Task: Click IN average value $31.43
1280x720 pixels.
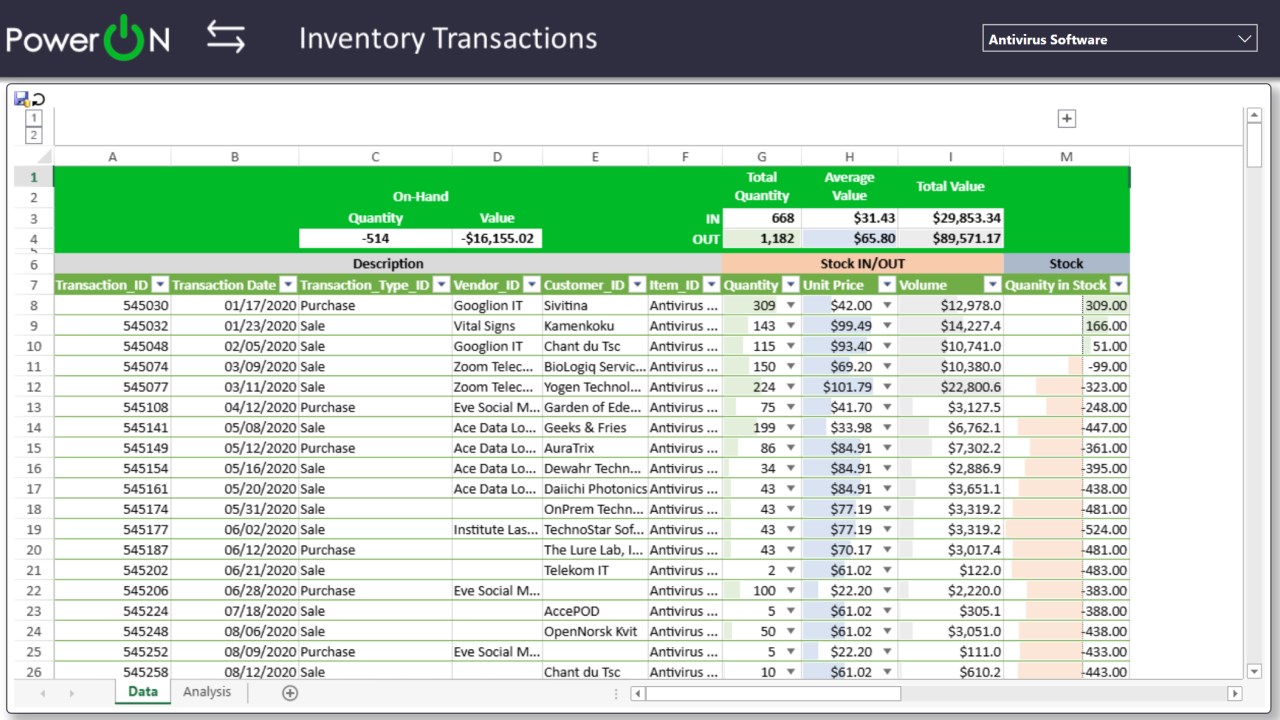Action: (849, 218)
